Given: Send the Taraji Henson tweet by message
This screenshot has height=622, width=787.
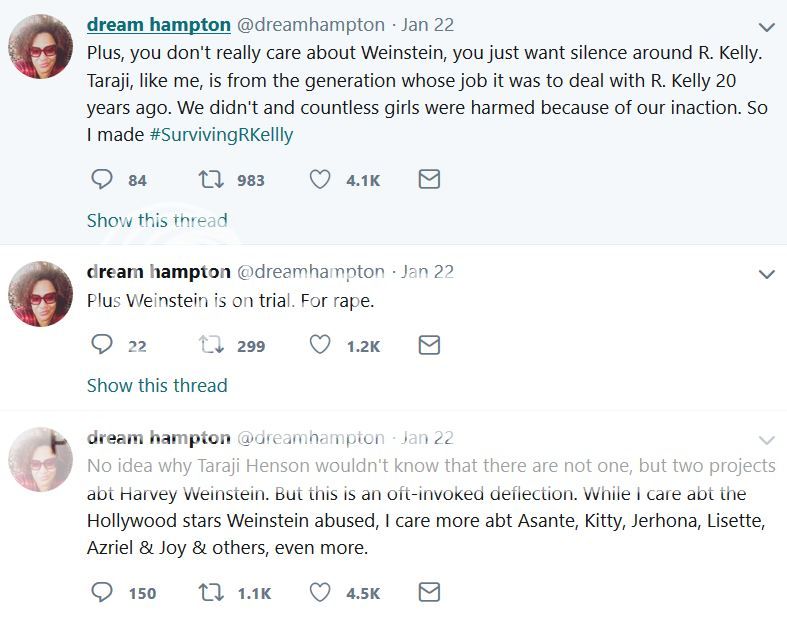Looking at the screenshot, I should (429, 592).
